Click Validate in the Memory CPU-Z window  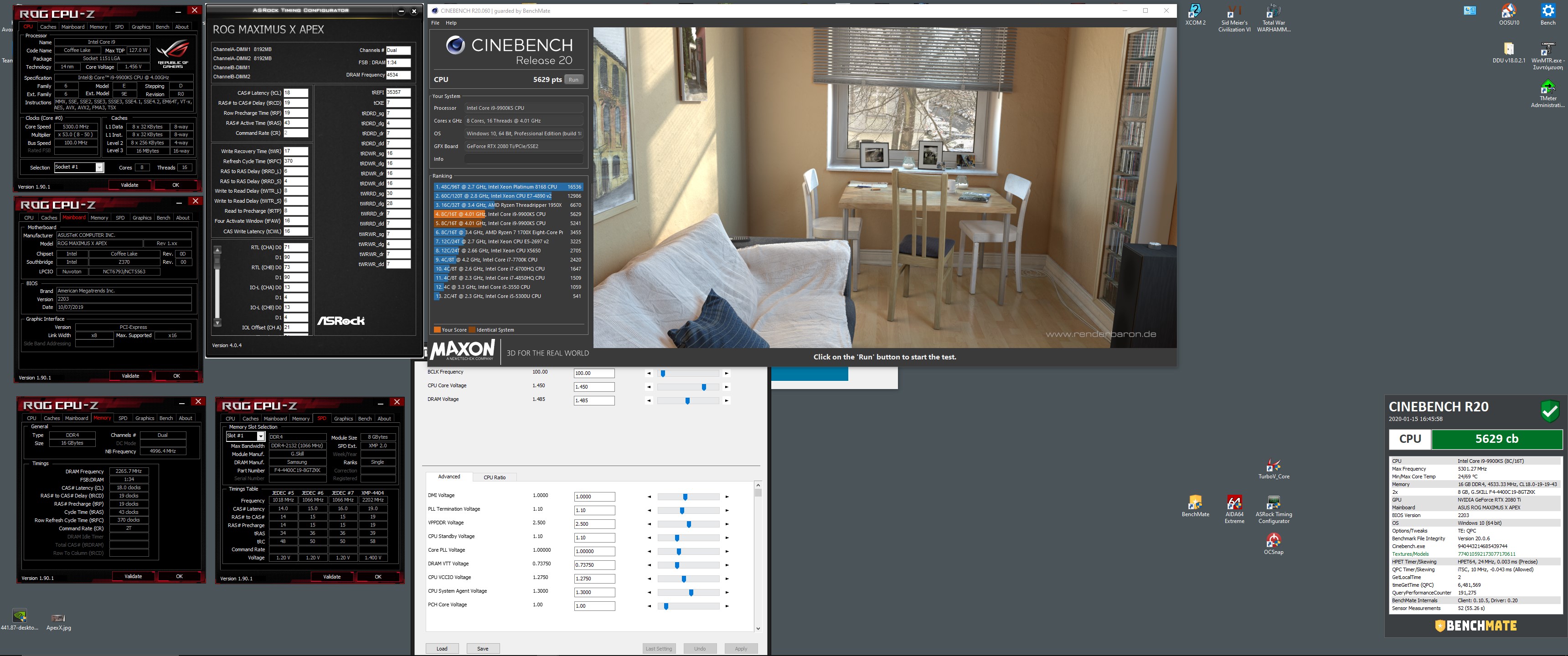133,576
